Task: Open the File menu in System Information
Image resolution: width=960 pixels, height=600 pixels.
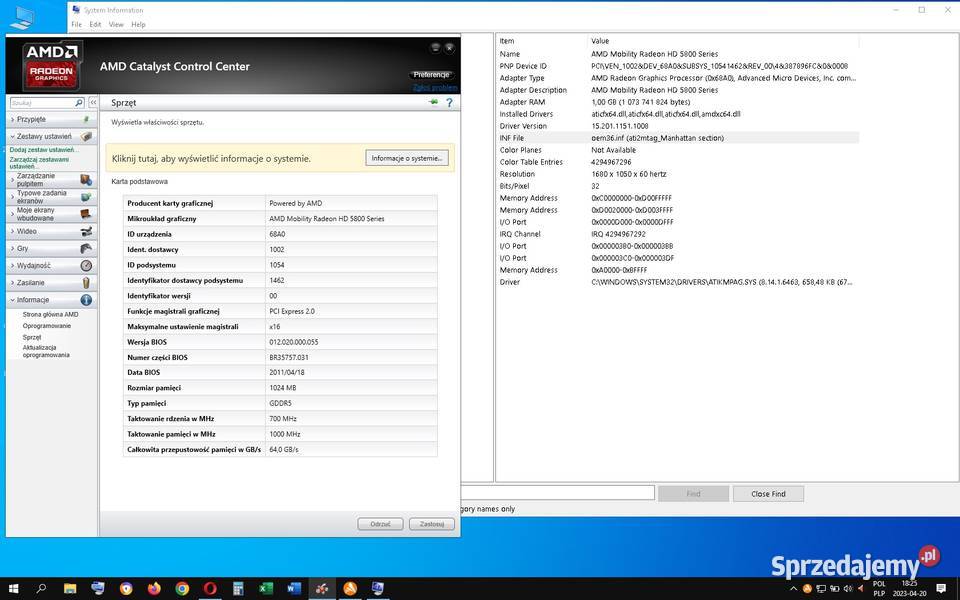Action: tap(77, 24)
